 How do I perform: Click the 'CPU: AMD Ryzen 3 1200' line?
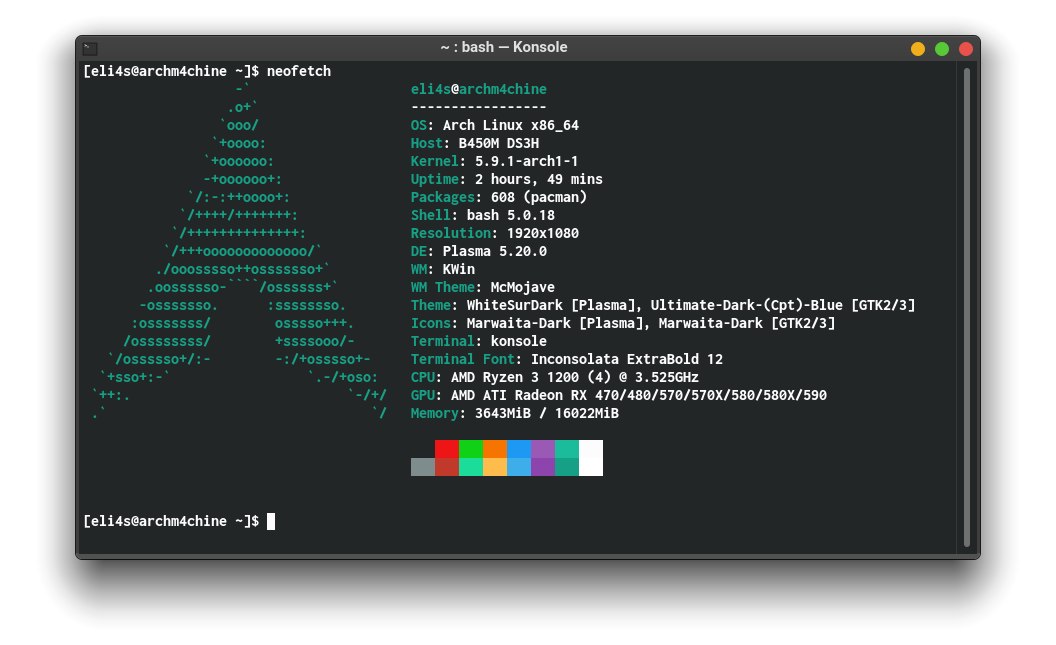555,377
